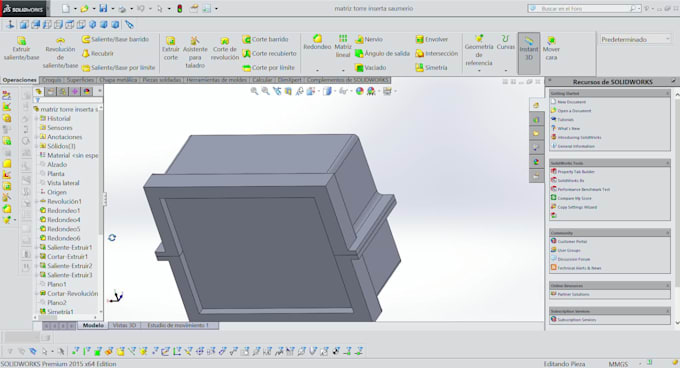680x368 pixels.
Task: Choose the Nervio rib tool
Action: 369,39
